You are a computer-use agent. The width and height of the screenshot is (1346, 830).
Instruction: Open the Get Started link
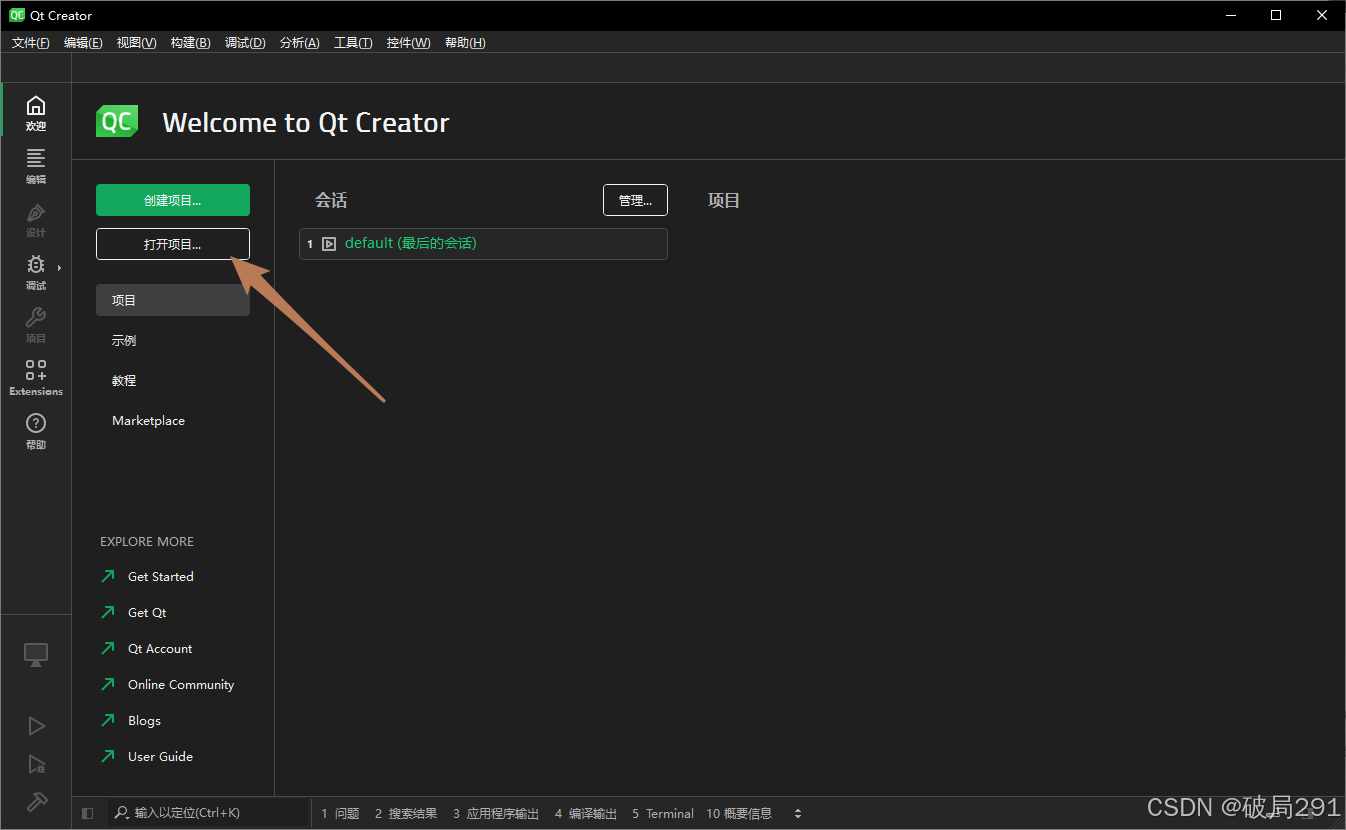[161, 576]
